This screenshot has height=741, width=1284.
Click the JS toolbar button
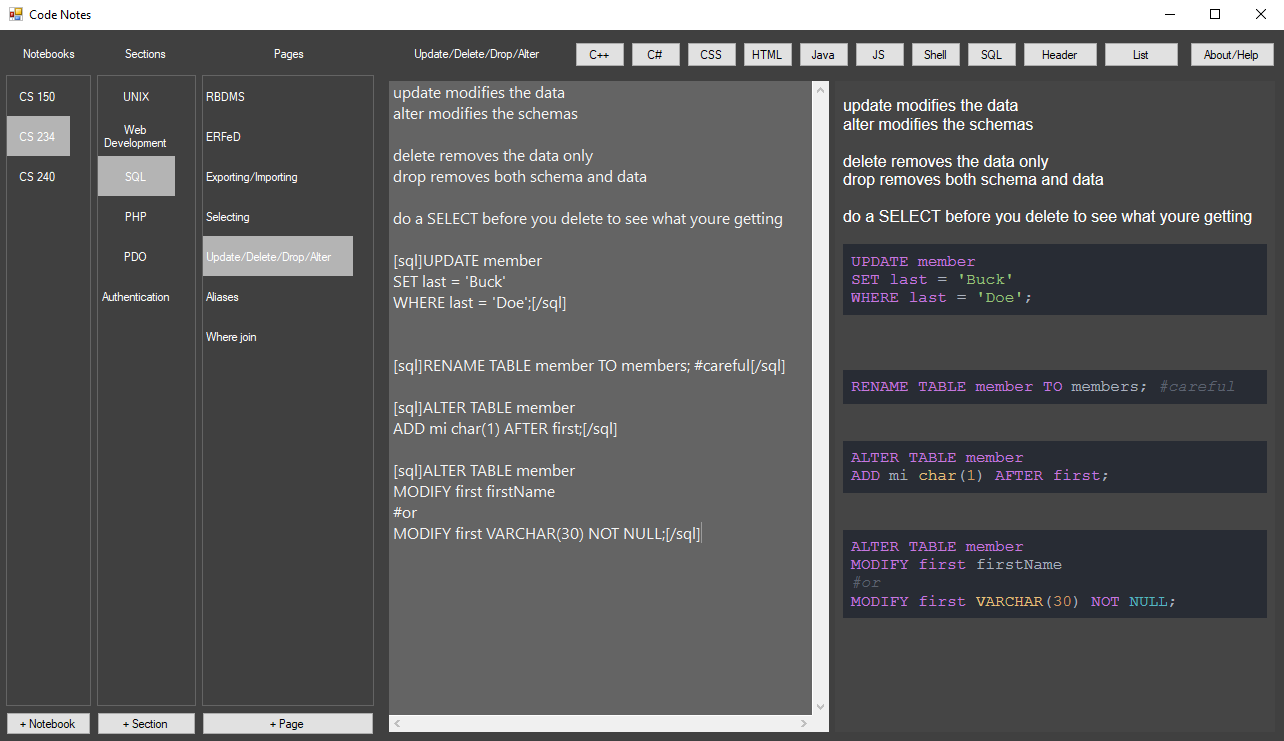pos(879,55)
